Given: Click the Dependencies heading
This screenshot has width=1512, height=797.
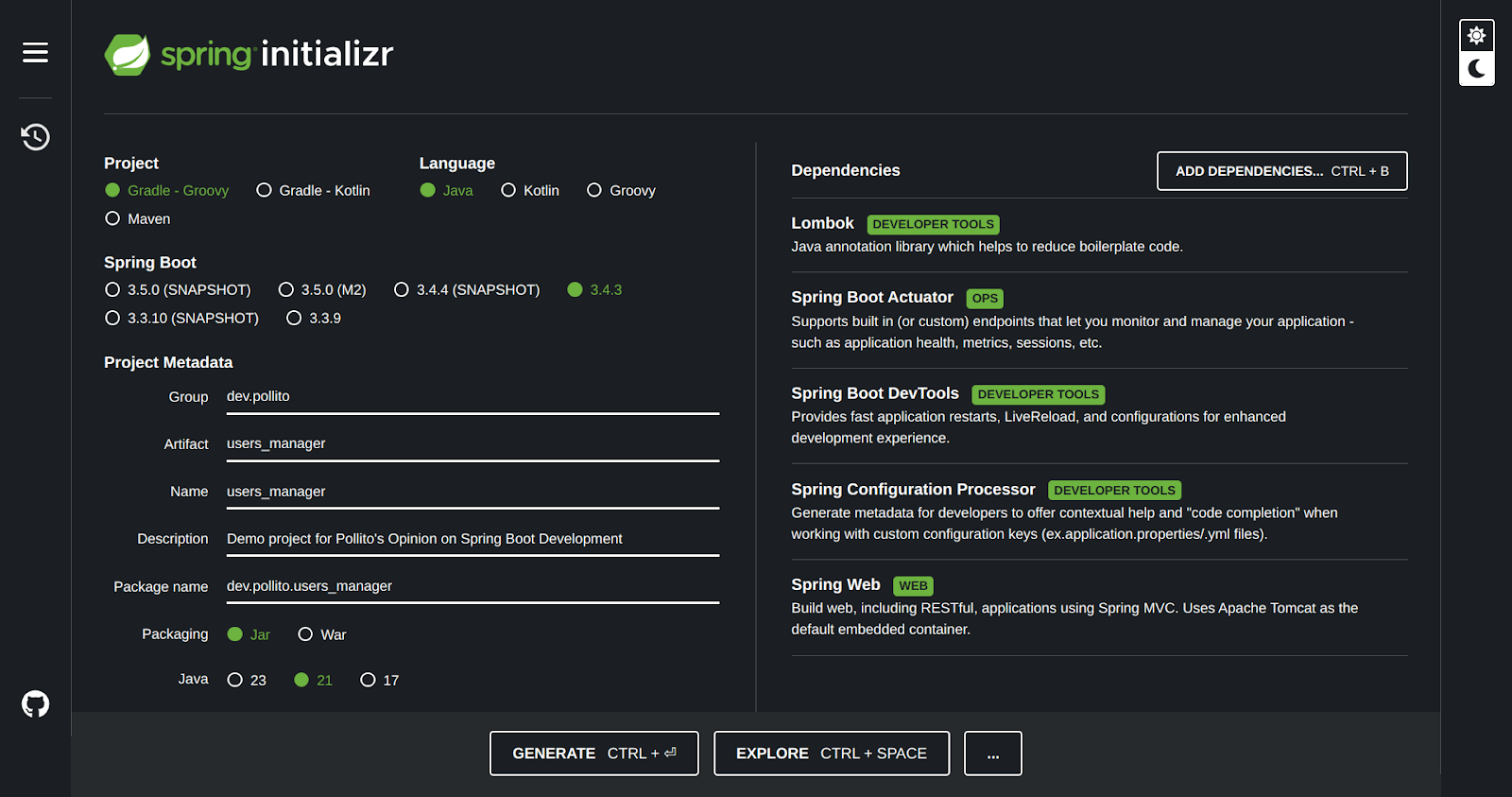Looking at the screenshot, I should 846,170.
